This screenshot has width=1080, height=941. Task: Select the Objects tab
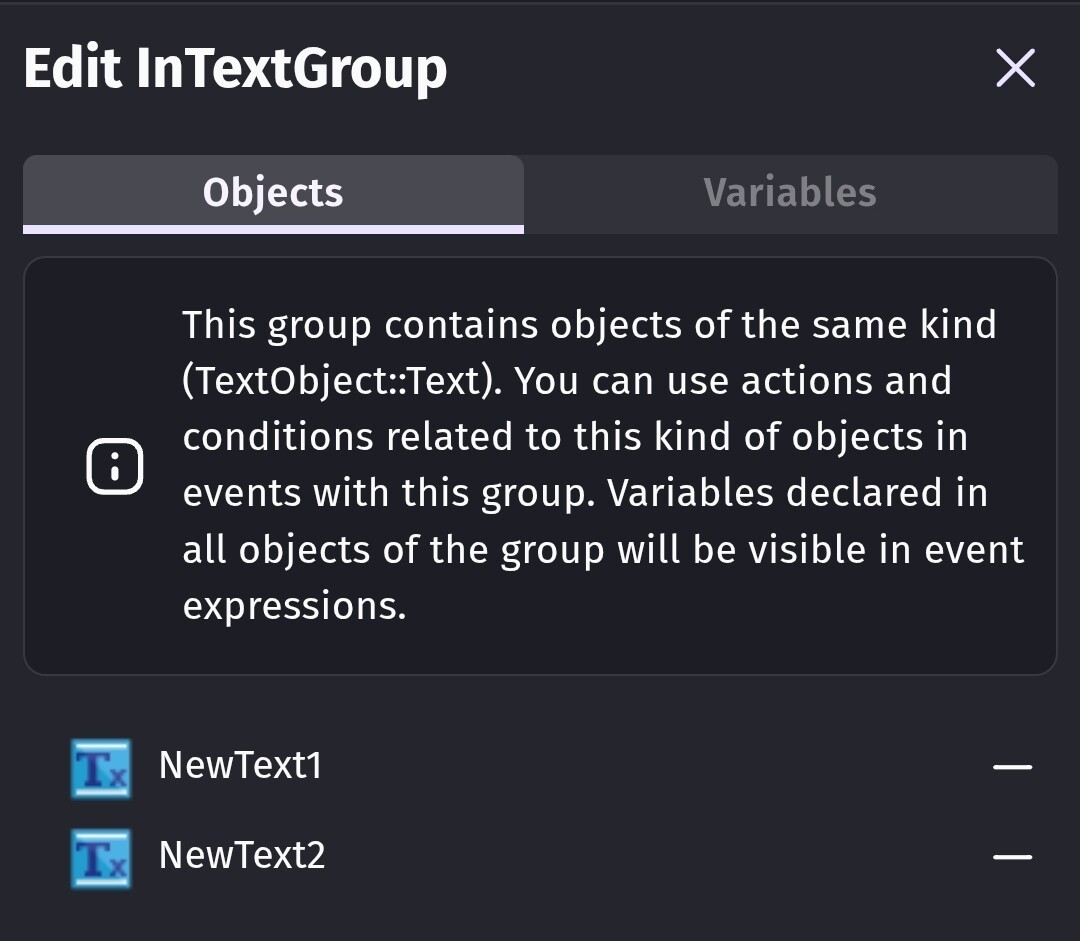click(x=273, y=192)
